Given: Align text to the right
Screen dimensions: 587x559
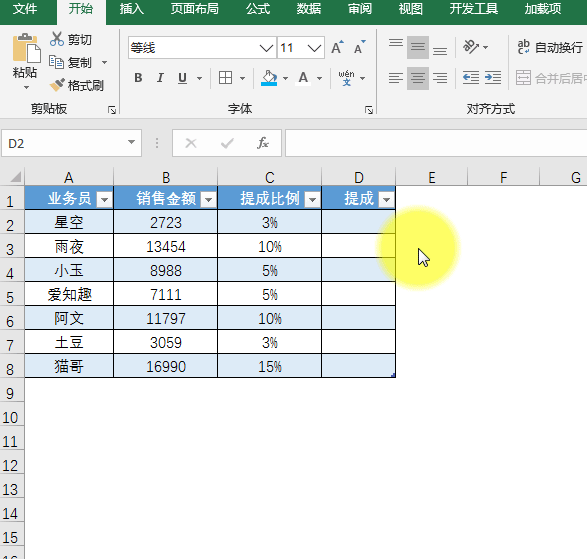Looking at the screenshot, I should click(x=440, y=78).
